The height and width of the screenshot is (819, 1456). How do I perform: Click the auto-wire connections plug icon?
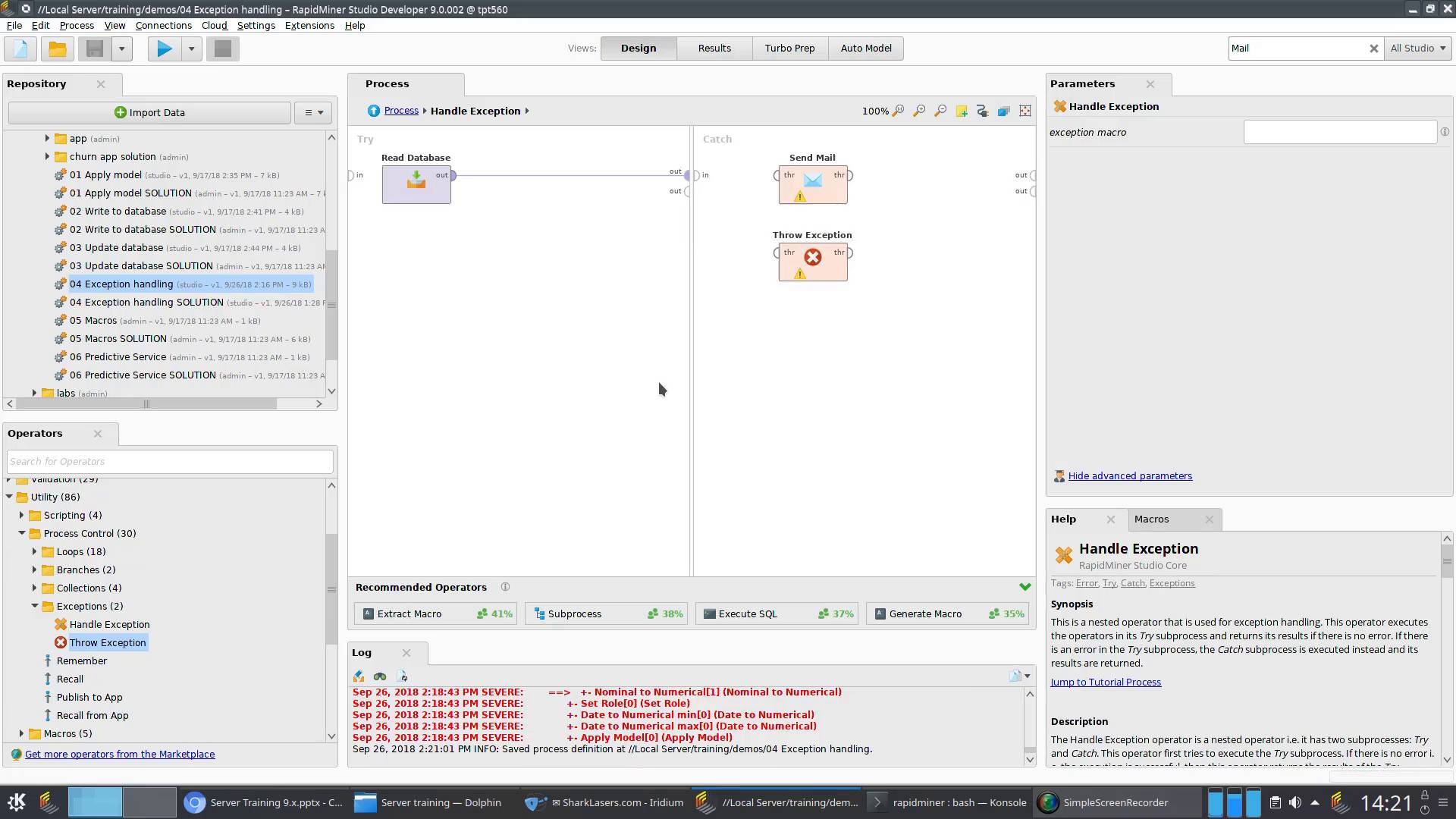pyautogui.click(x=983, y=111)
